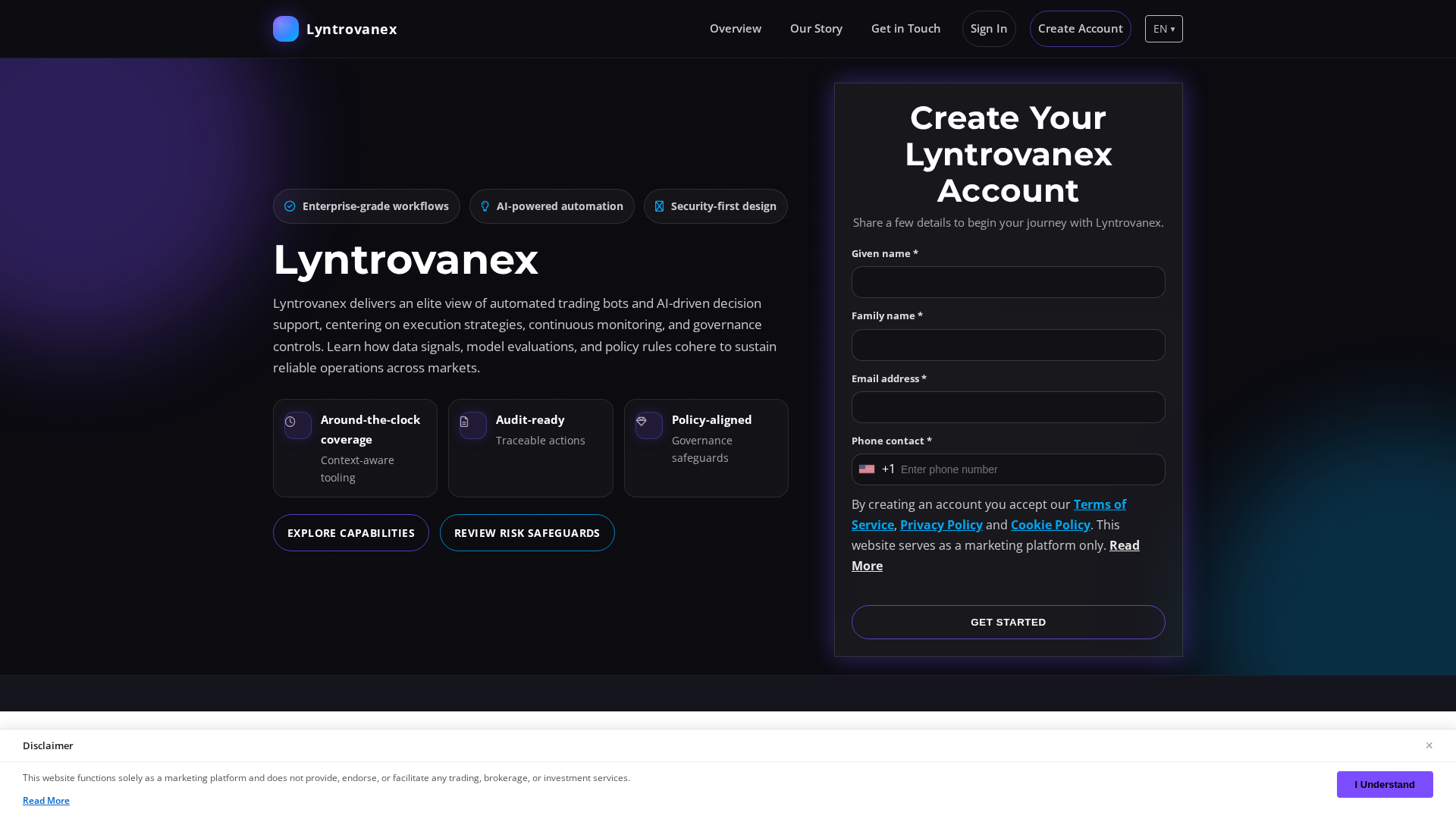
Task: Open the Get in Touch nav item
Action: (905, 29)
